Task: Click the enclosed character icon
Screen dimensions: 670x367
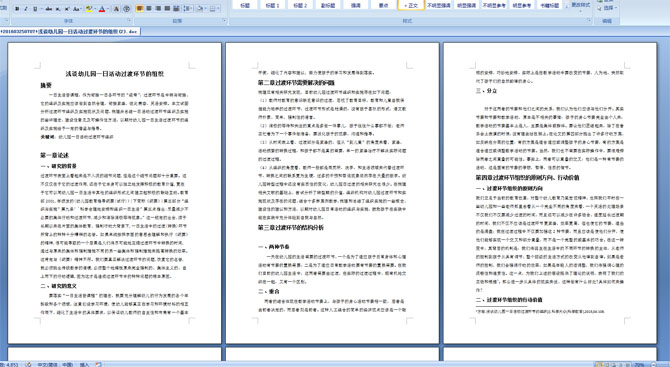Action: tap(126, 9)
